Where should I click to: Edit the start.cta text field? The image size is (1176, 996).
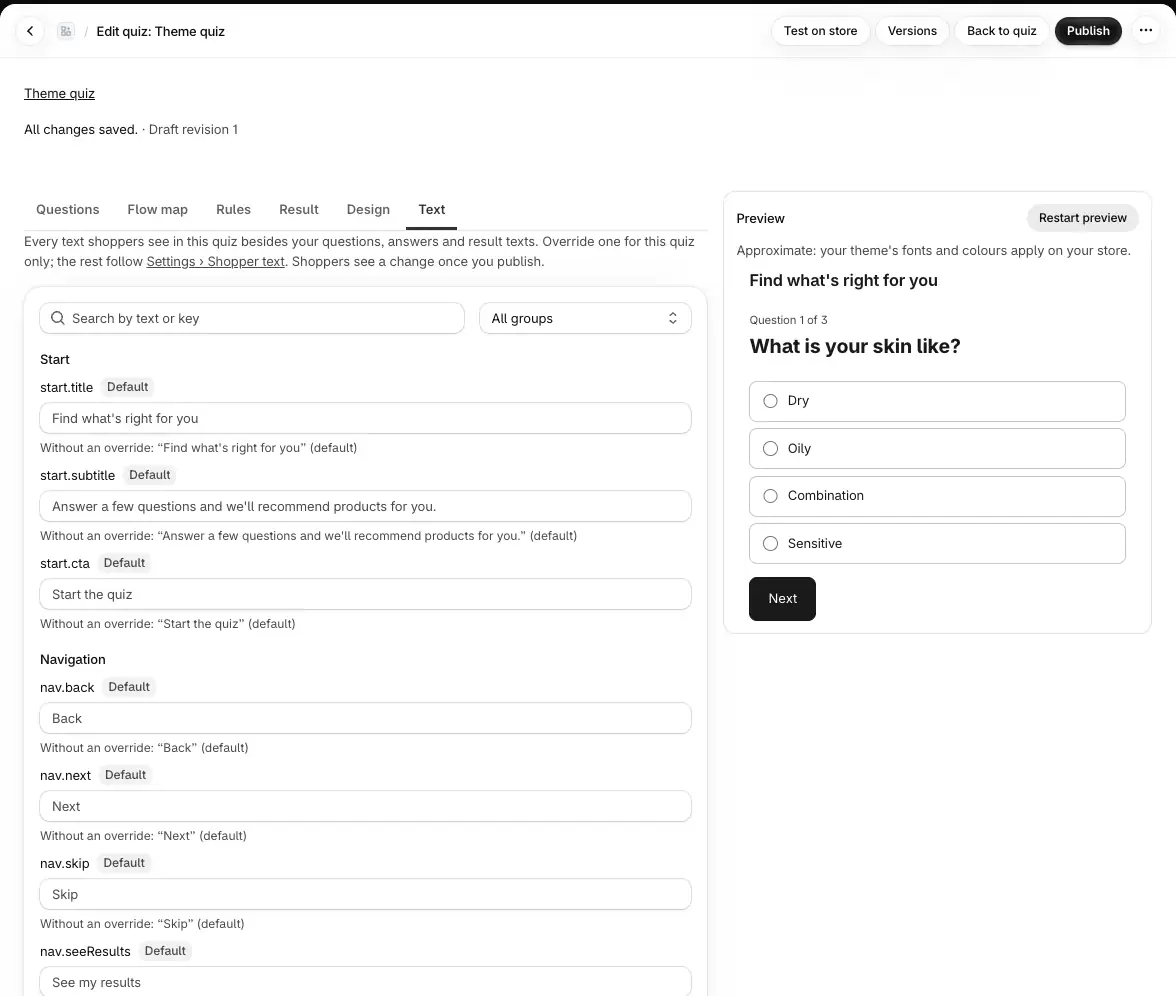[x=365, y=594]
